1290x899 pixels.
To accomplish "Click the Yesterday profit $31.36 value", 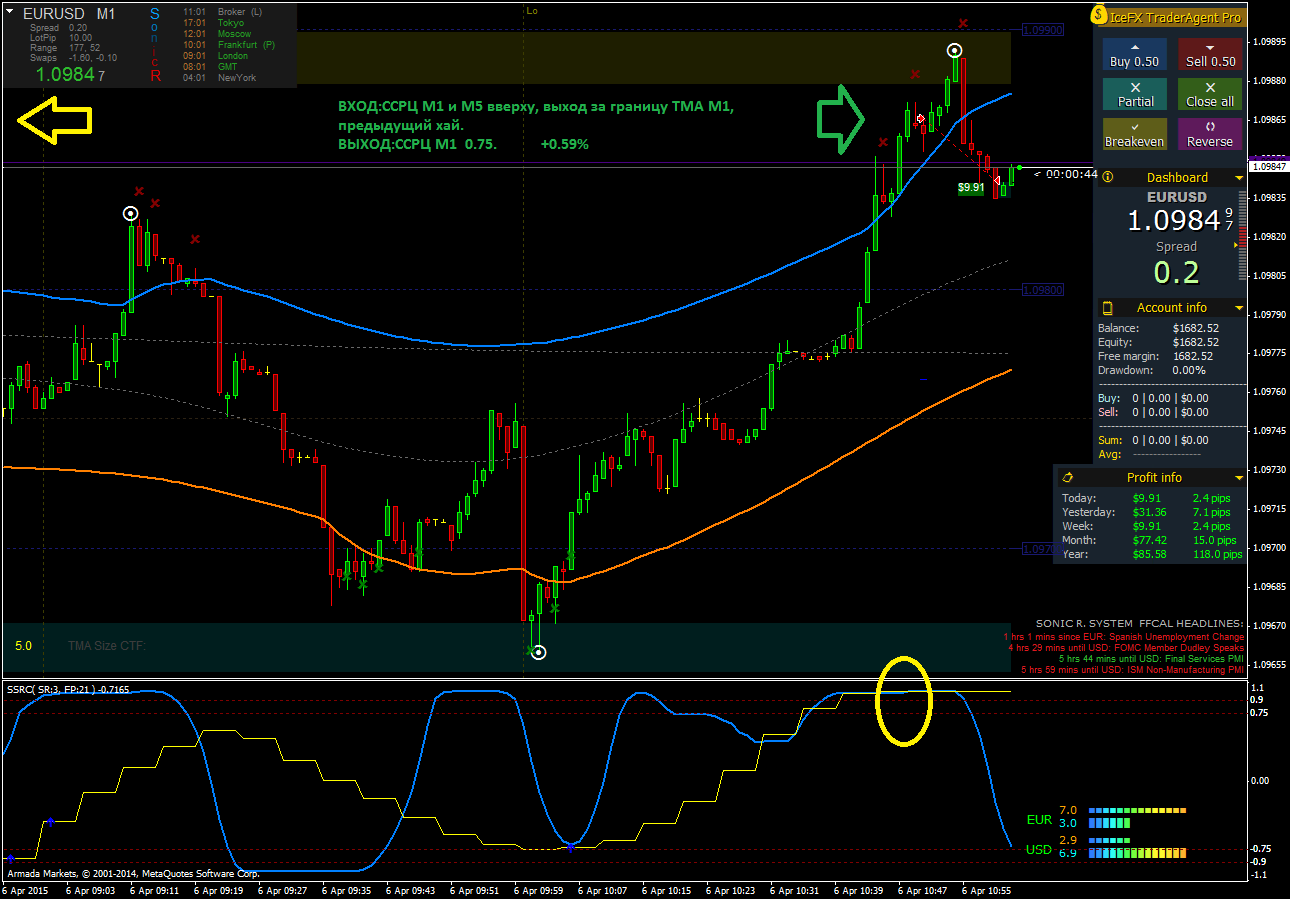I will tap(1149, 512).
